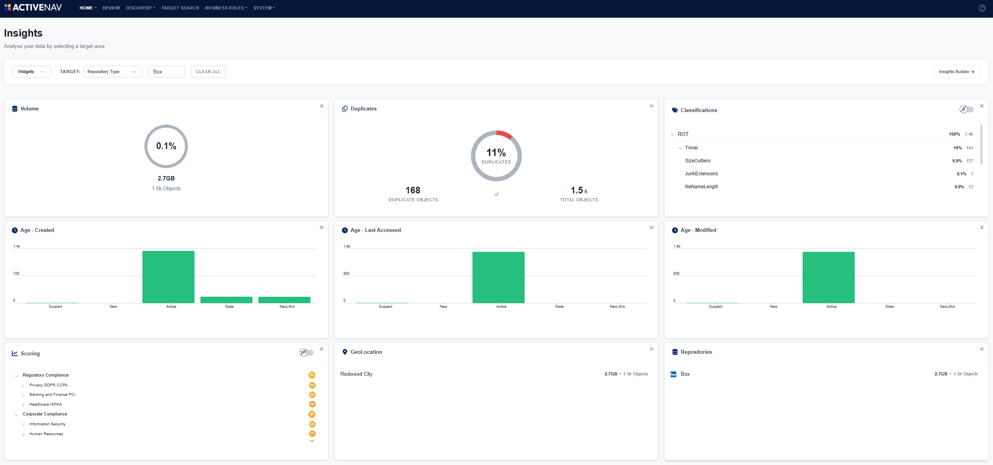The height and width of the screenshot is (465, 993).
Task: Click the Scoring chart icon
Action: pos(15,354)
